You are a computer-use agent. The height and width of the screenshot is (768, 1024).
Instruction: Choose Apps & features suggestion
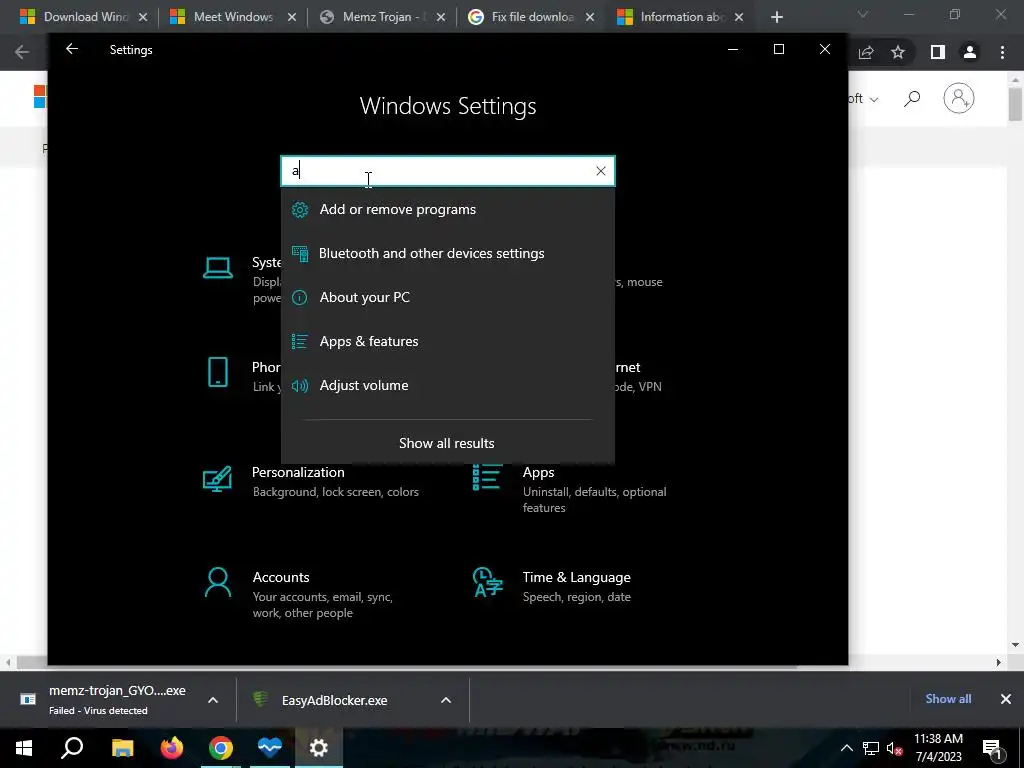447,341
